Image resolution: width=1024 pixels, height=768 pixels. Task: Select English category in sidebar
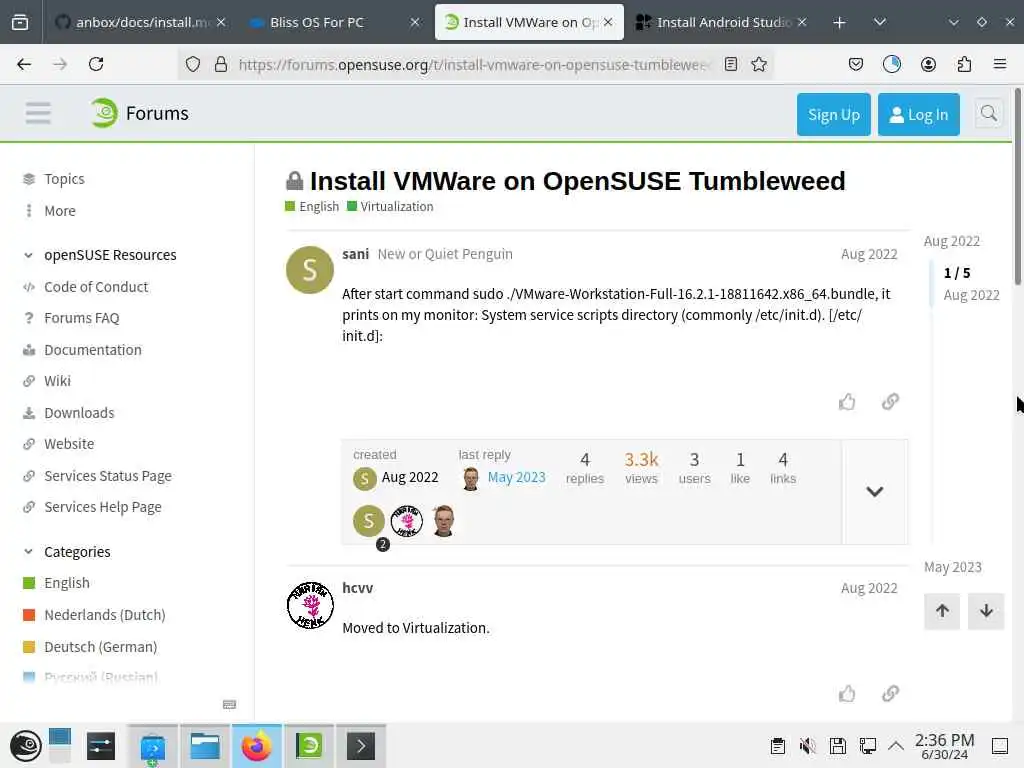coord(67,583)
